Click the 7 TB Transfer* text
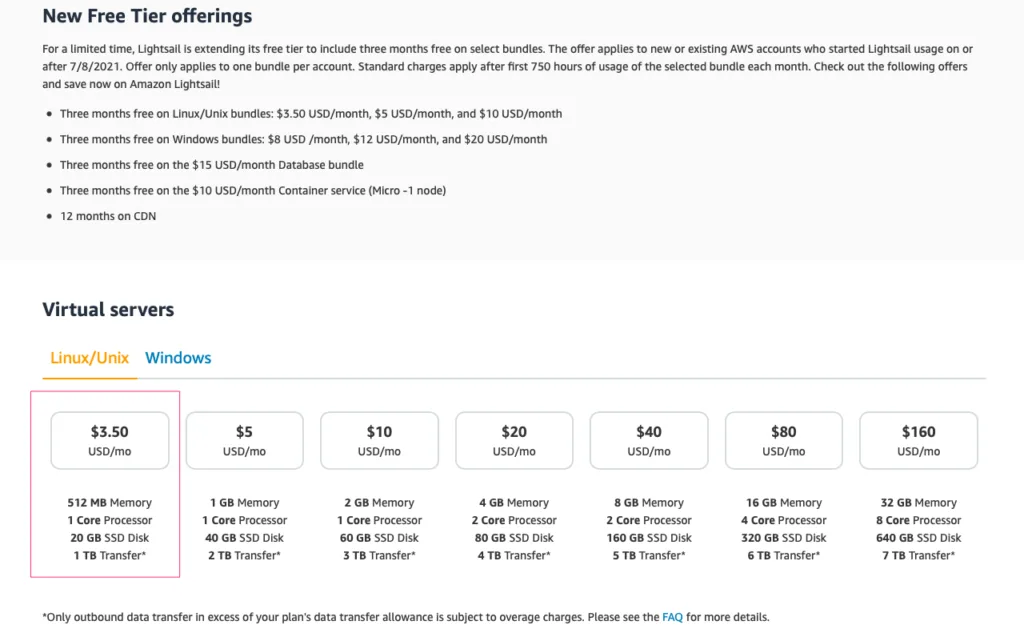This screenshot has width=1024, height=641. 918,555
